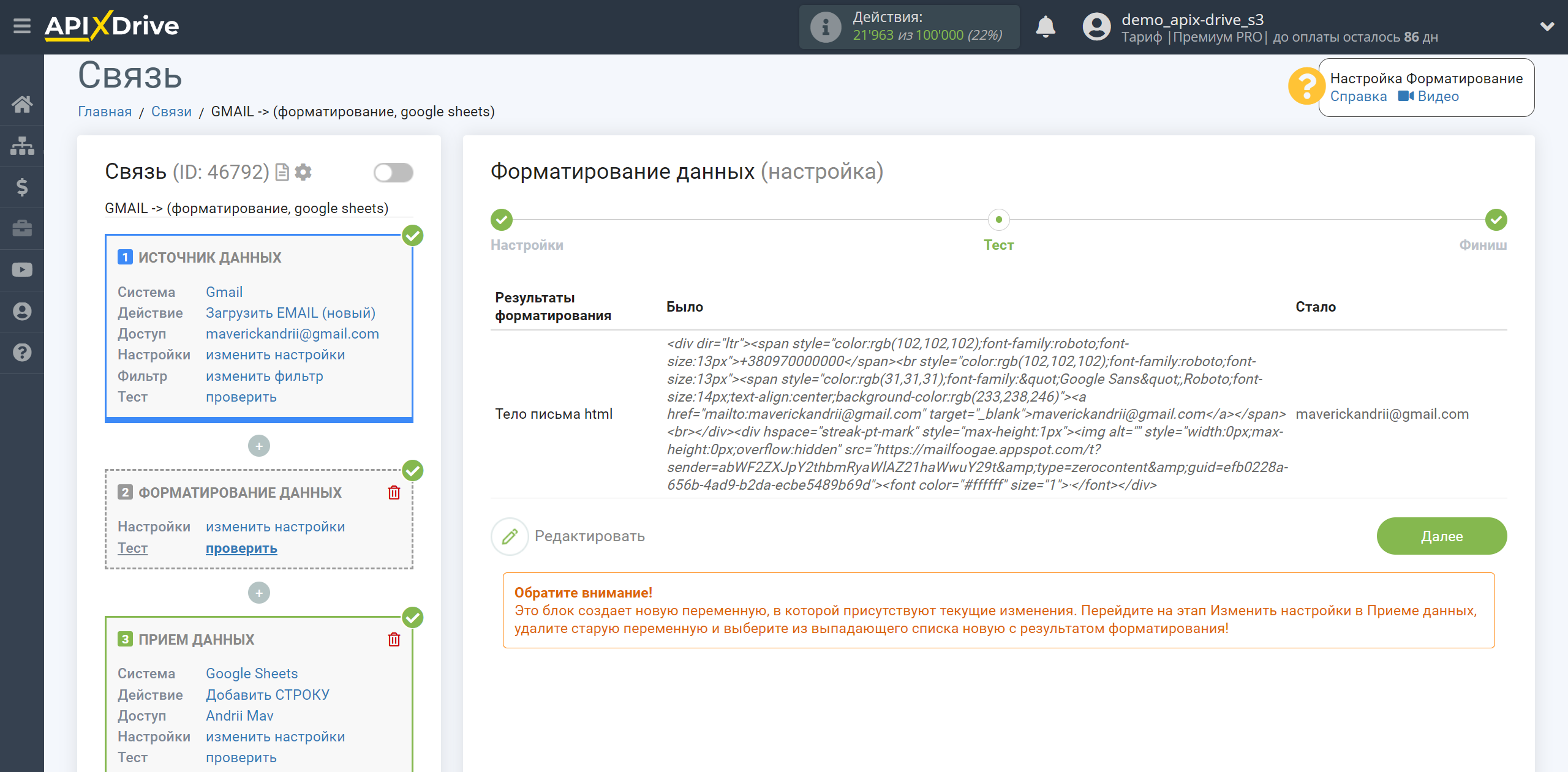
Task: Click the user avatar icon
Action: 1096,27
